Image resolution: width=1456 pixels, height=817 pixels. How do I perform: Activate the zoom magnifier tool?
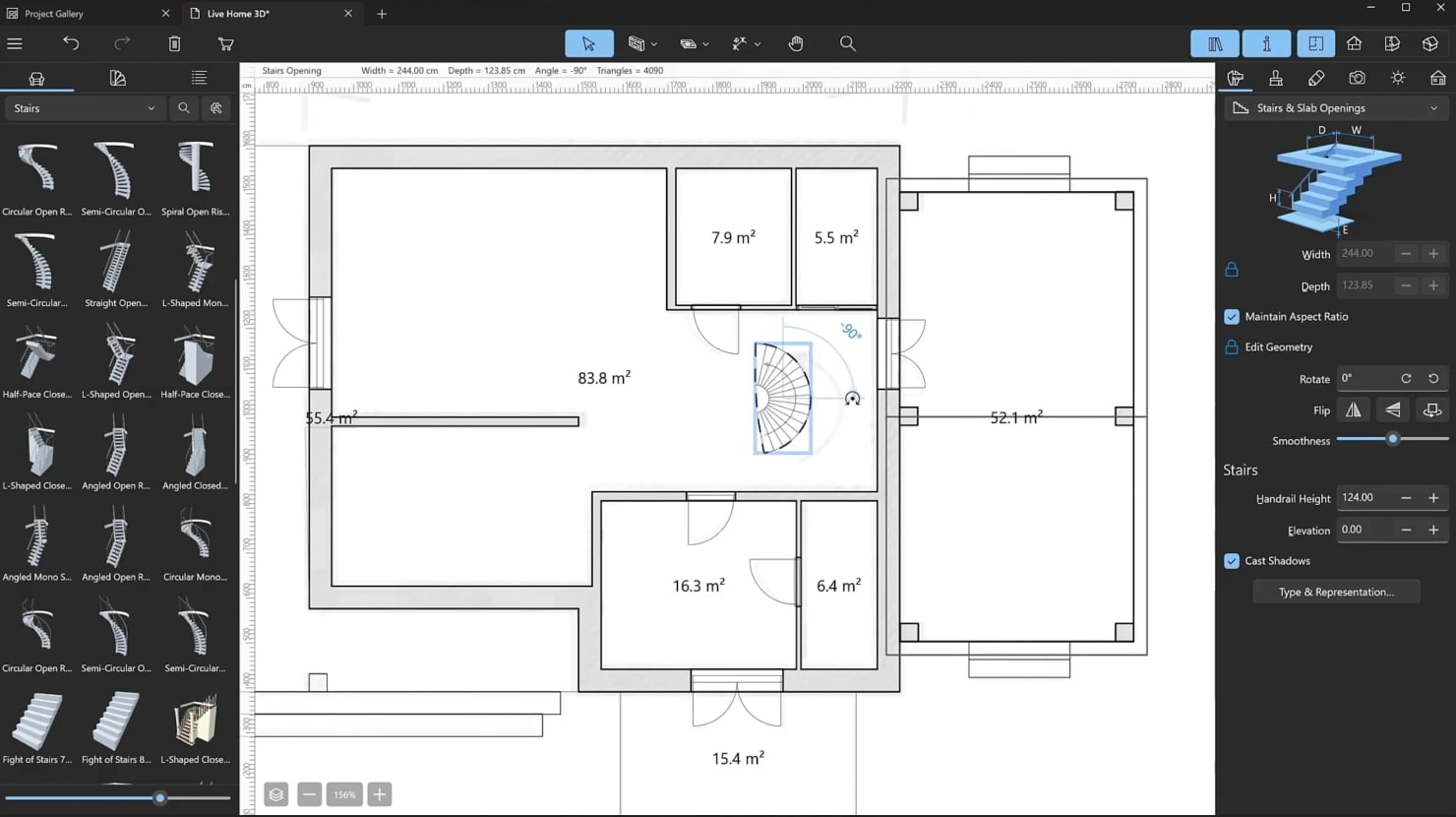point(847,43)
